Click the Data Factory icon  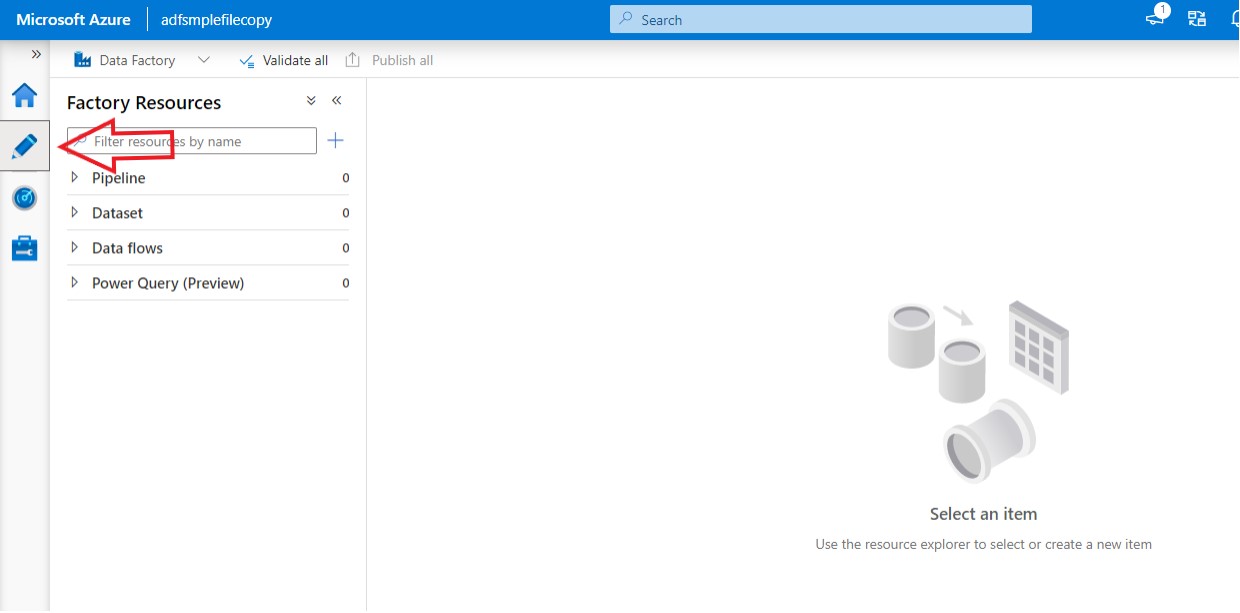click(83, 60)
